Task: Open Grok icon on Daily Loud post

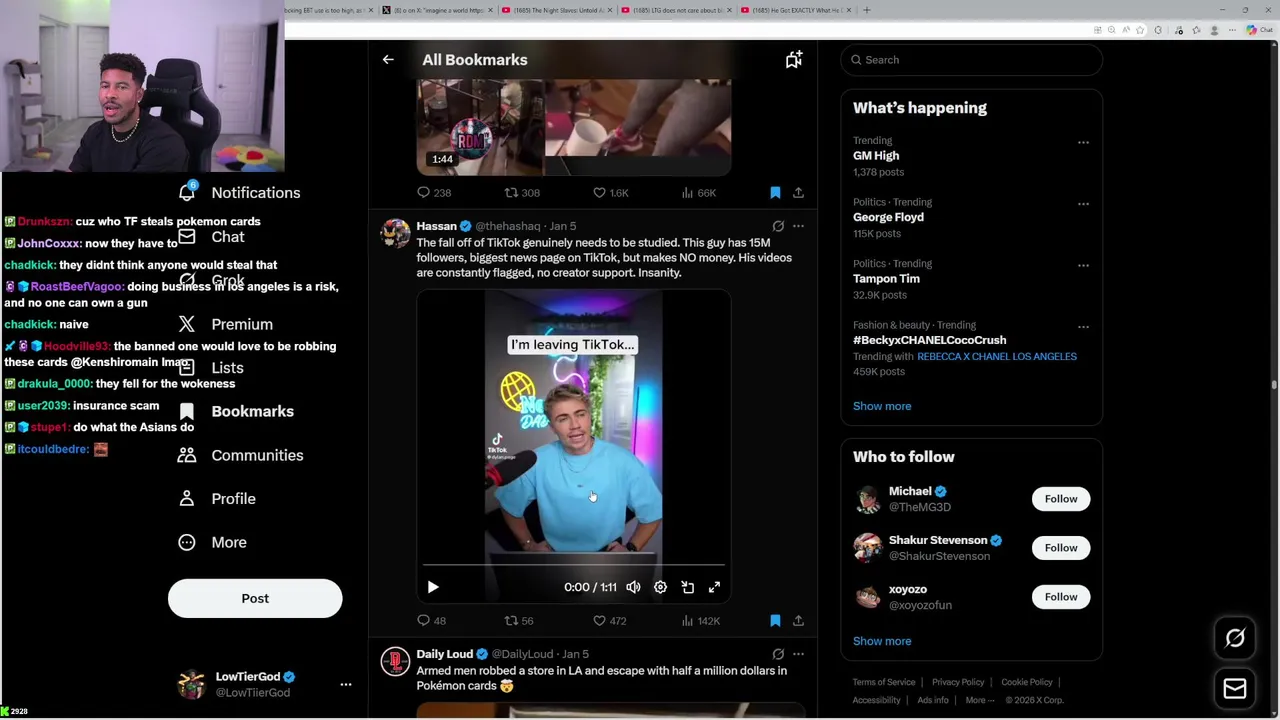Action: tap(778, 654)
